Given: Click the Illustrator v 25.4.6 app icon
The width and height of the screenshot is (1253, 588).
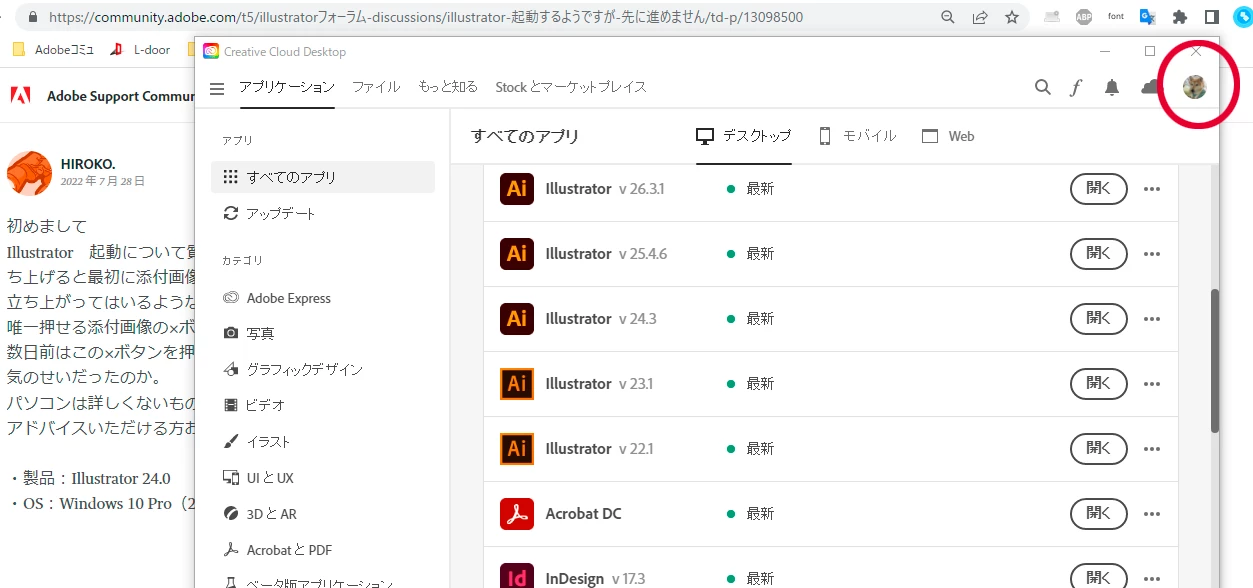Looking at the screenshot, I should [517, 253].
